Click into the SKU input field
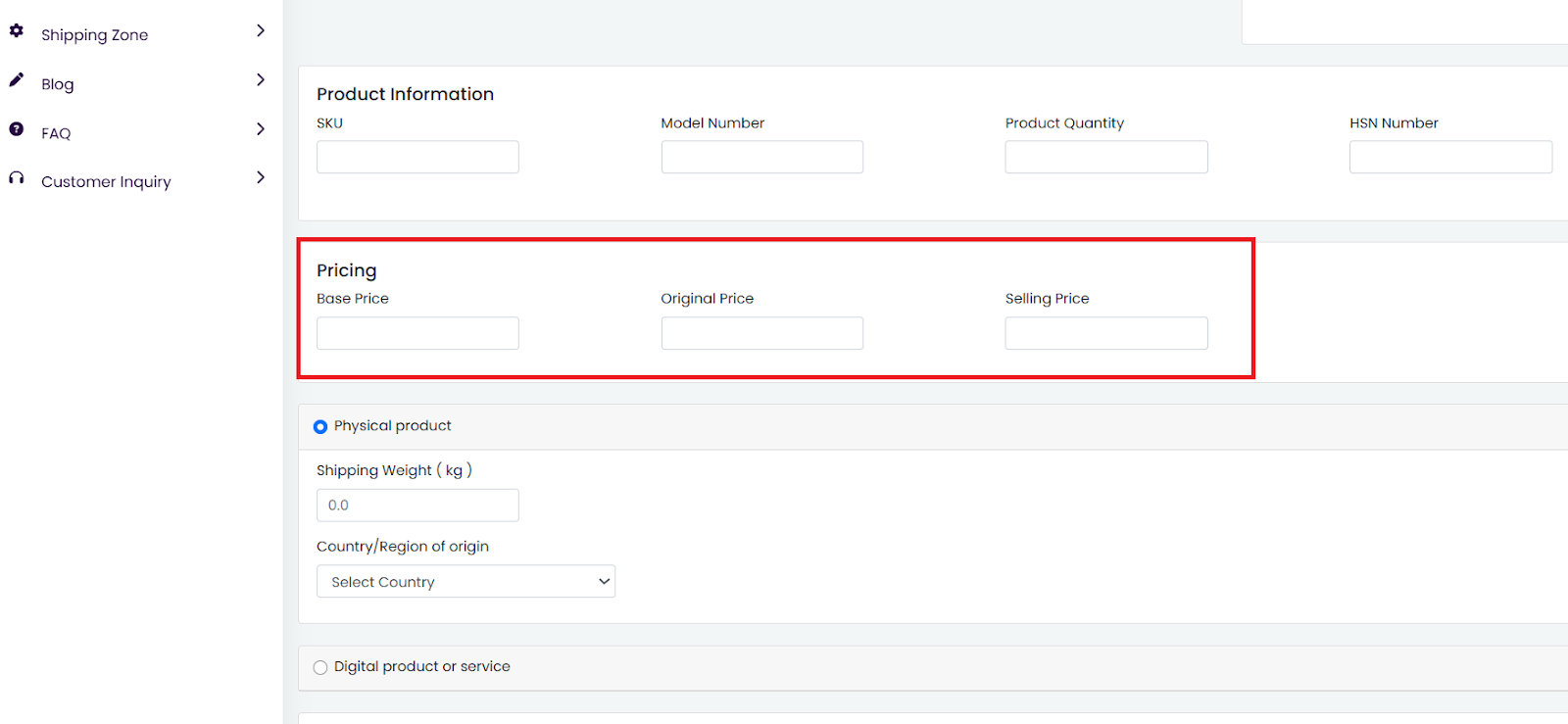1568x724 pixels. 417,157
